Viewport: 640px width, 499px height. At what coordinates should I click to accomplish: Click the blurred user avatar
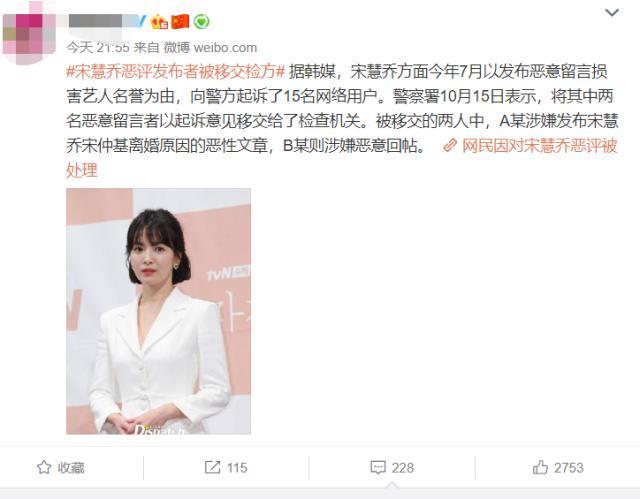29,33
